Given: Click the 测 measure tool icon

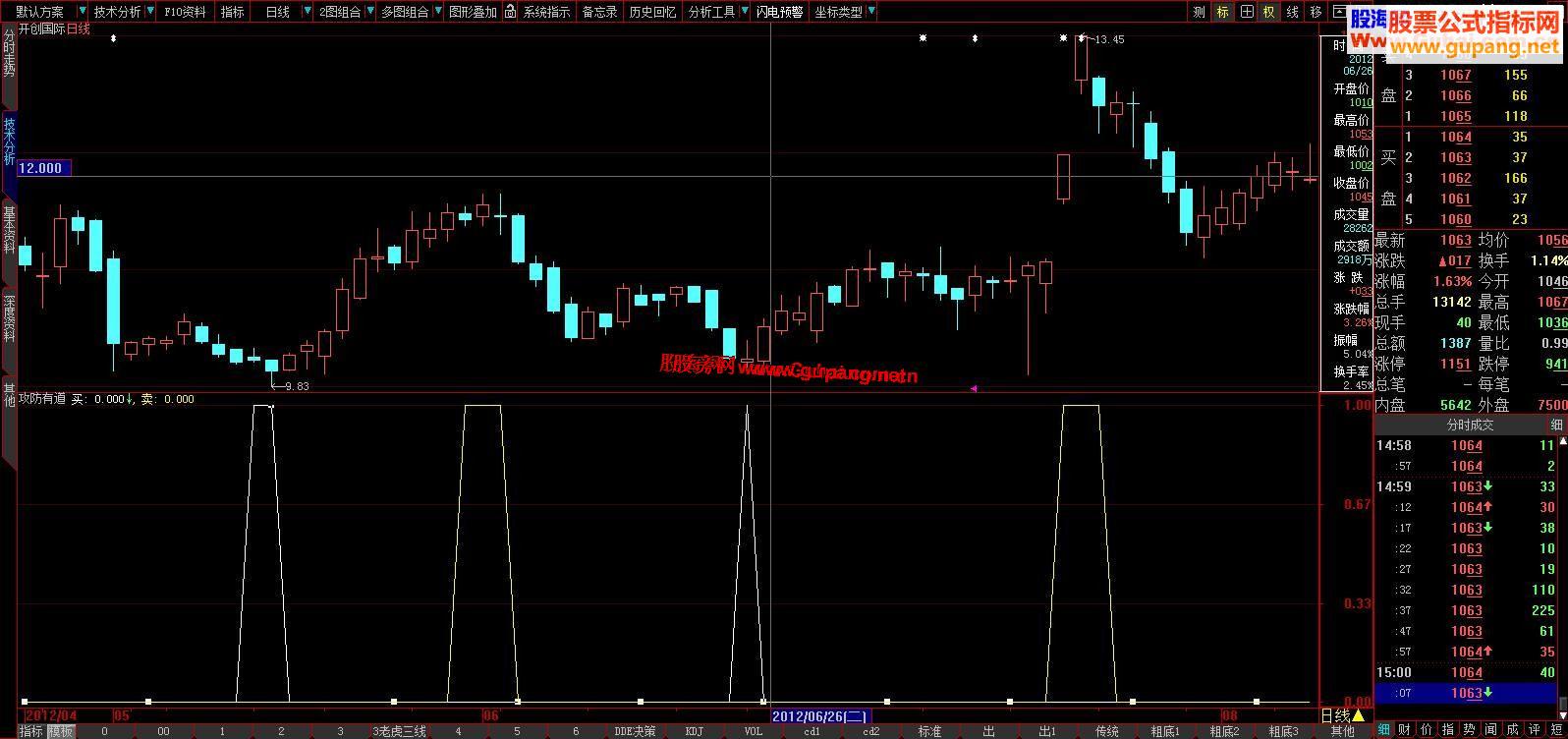Looking at the screenshot, I should click(1199, 12).
